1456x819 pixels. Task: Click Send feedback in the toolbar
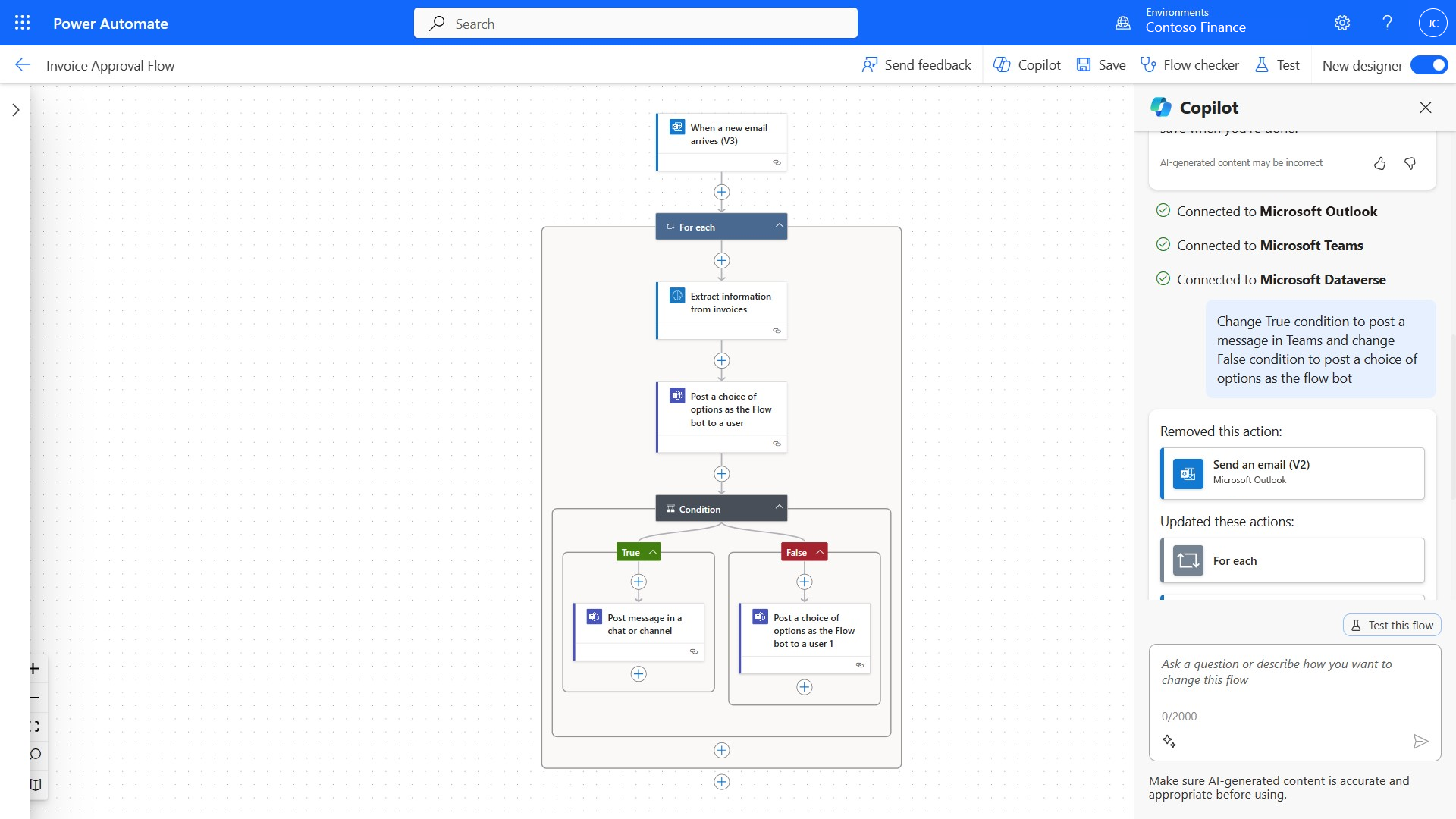pyautogui.click(x=916, y=64)
